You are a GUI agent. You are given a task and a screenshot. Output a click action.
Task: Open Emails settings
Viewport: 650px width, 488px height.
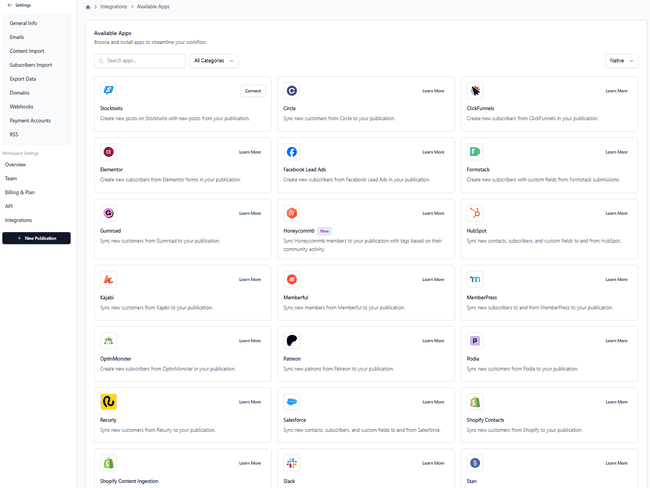(17, 37)
